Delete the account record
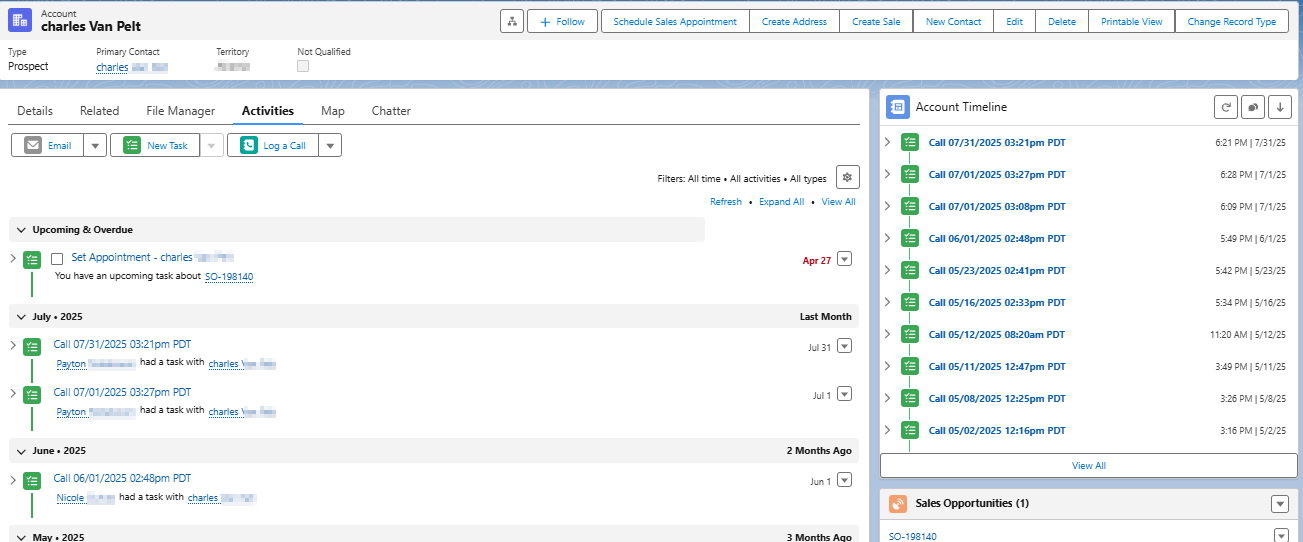This screenshot has height=542, width=1303. [x=1062, y=21]
